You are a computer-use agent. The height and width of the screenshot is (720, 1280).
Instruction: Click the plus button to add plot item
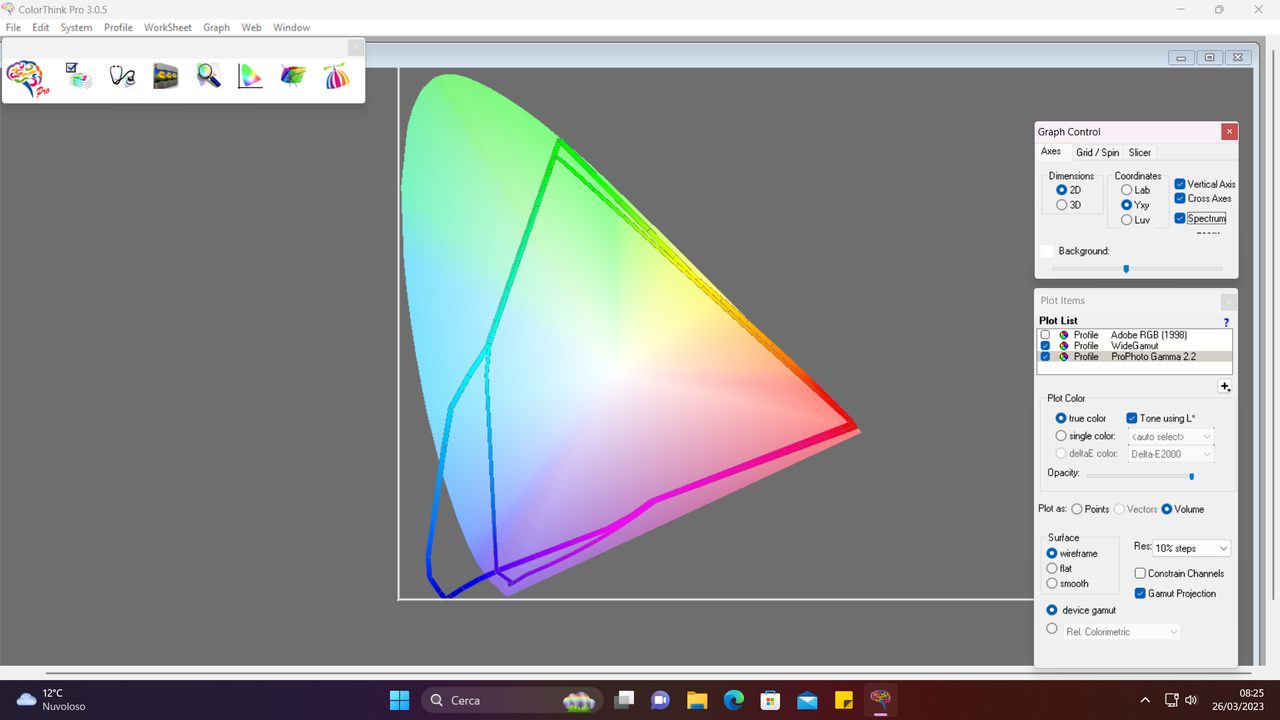1225,387
